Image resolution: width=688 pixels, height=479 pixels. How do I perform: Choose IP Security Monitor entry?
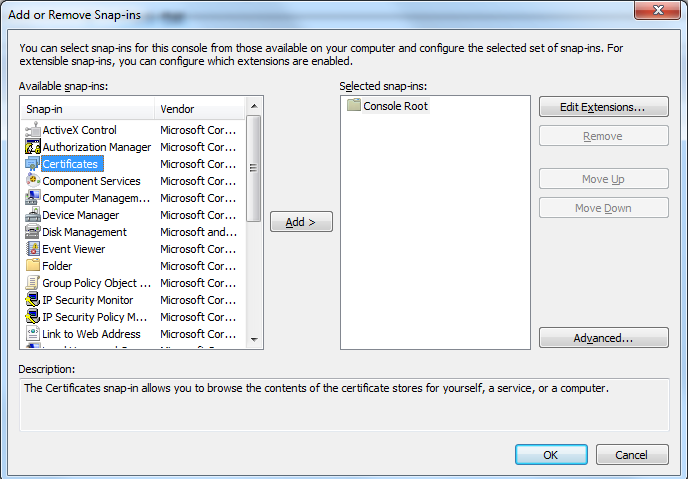tap(88, 300)
